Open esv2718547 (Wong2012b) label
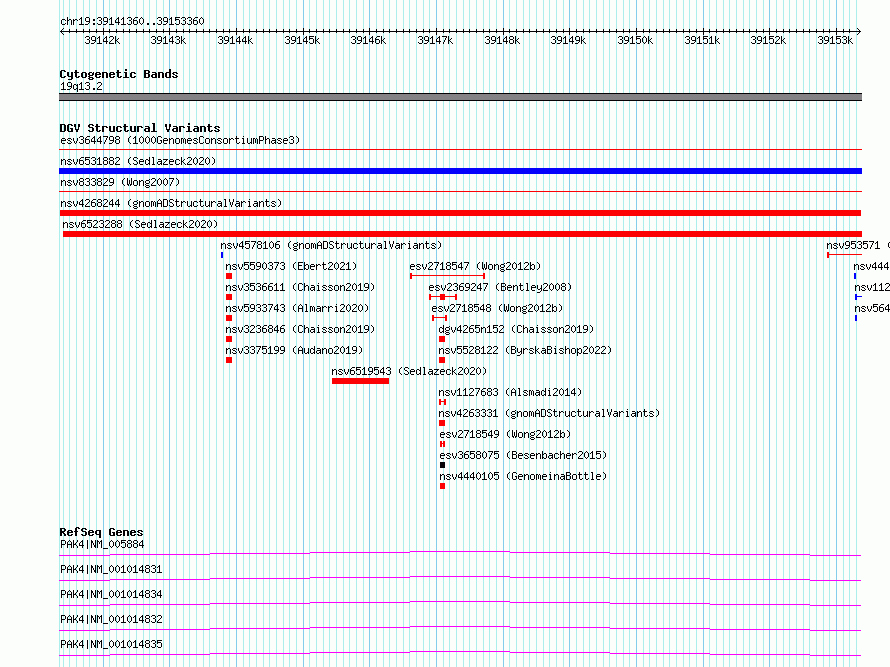The width and height of the screenshot is (890, 667). coord(475,266)
